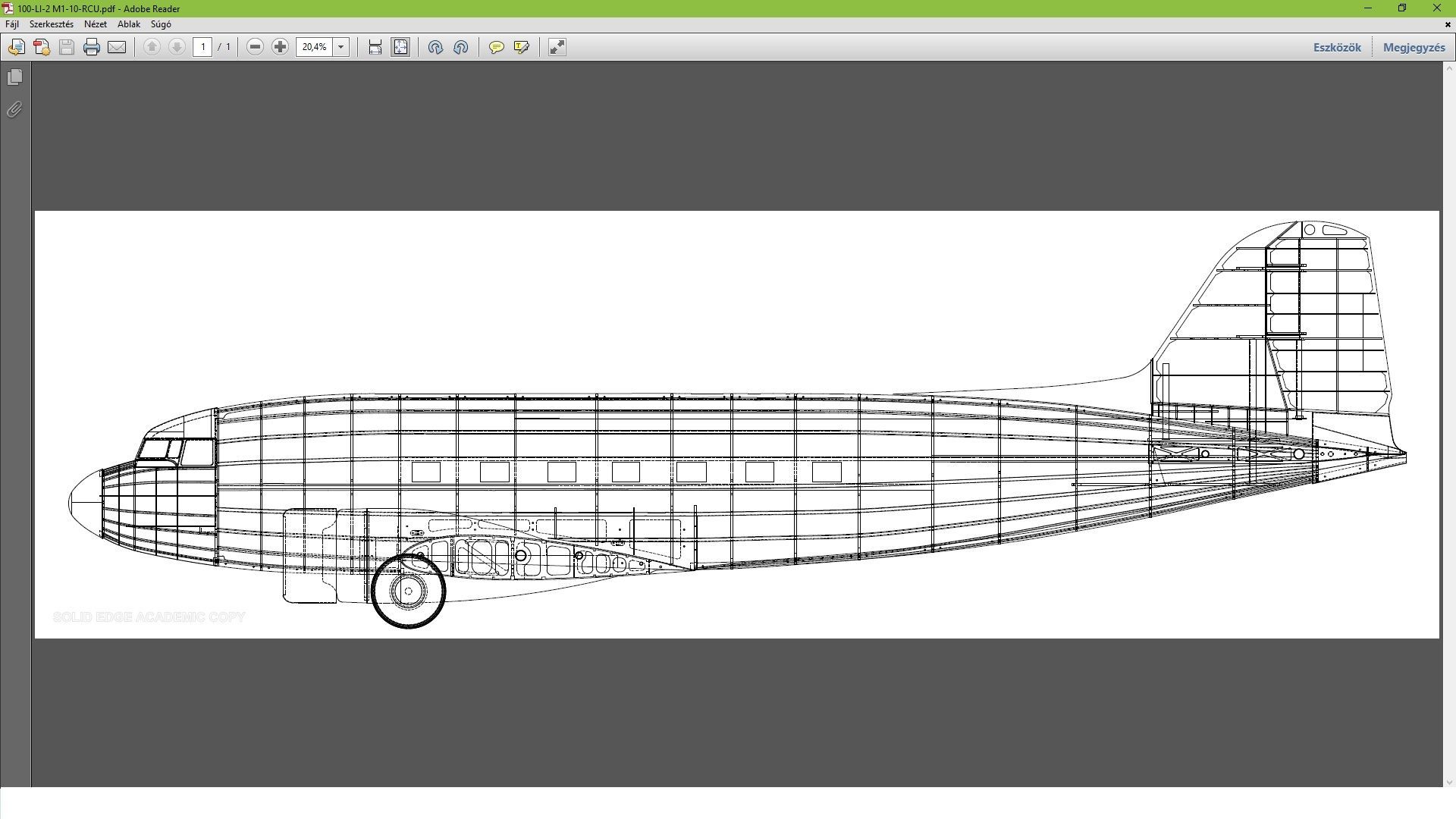1456x819 pixels.
Task: Click the page number input field
Action: (202, 47)
